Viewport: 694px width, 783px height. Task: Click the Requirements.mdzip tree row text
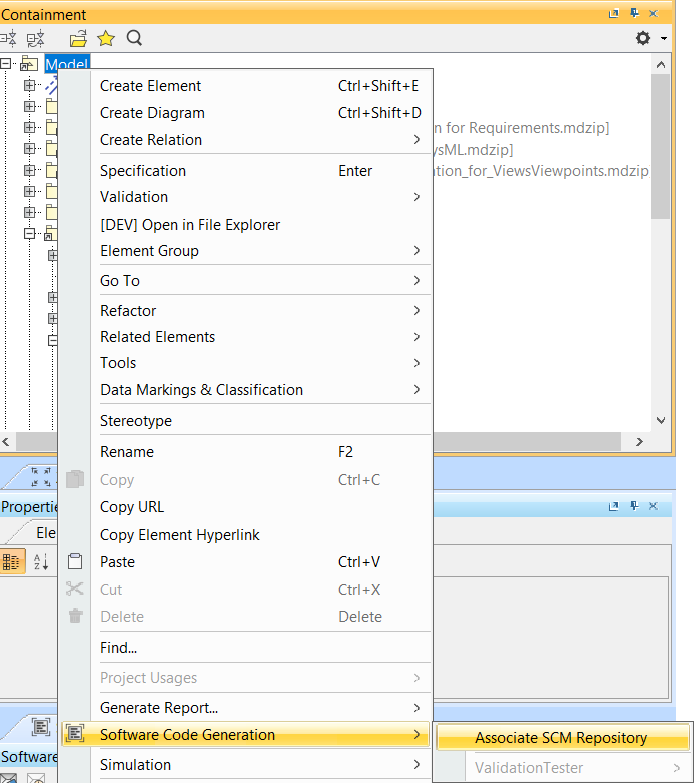[x=522, y=128]
